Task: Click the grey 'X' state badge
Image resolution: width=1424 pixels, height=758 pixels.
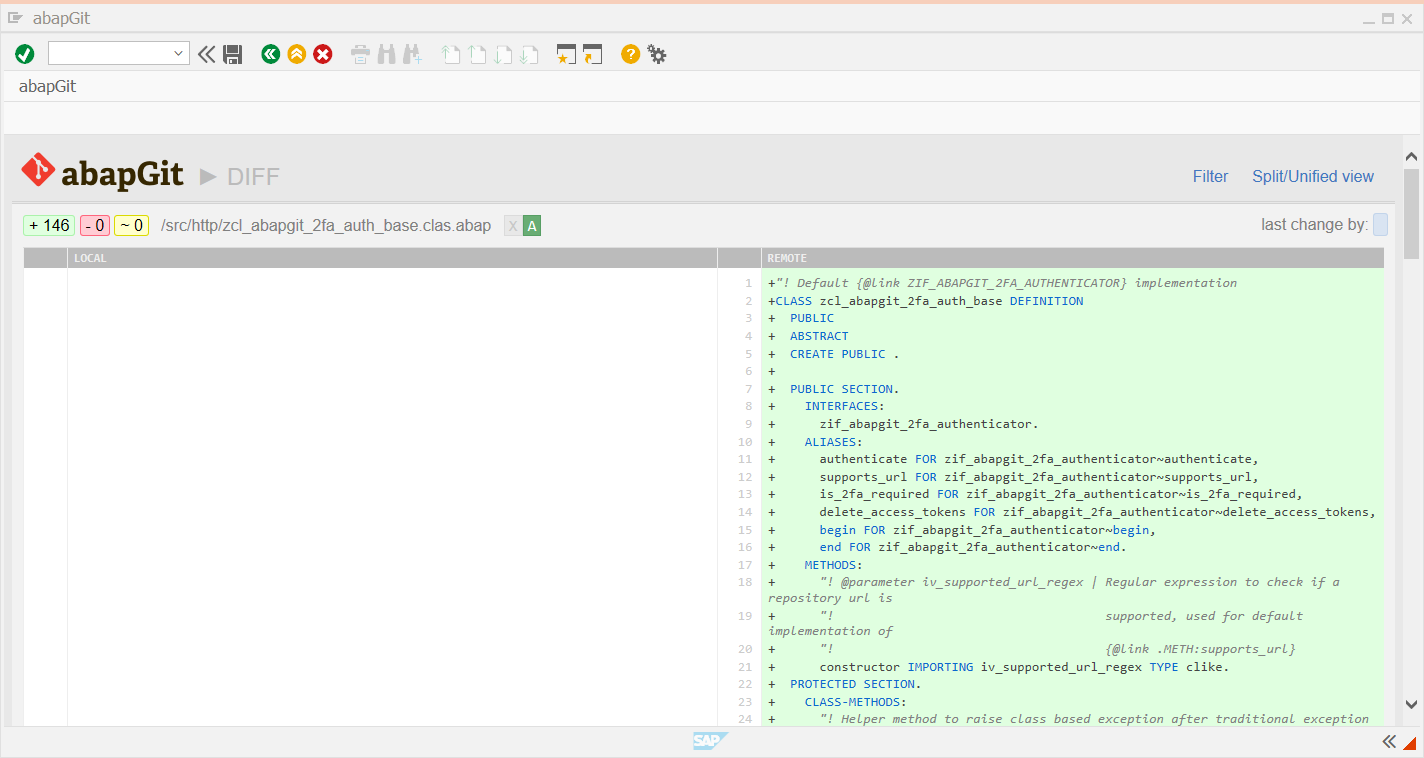Action: click(513, 226)
